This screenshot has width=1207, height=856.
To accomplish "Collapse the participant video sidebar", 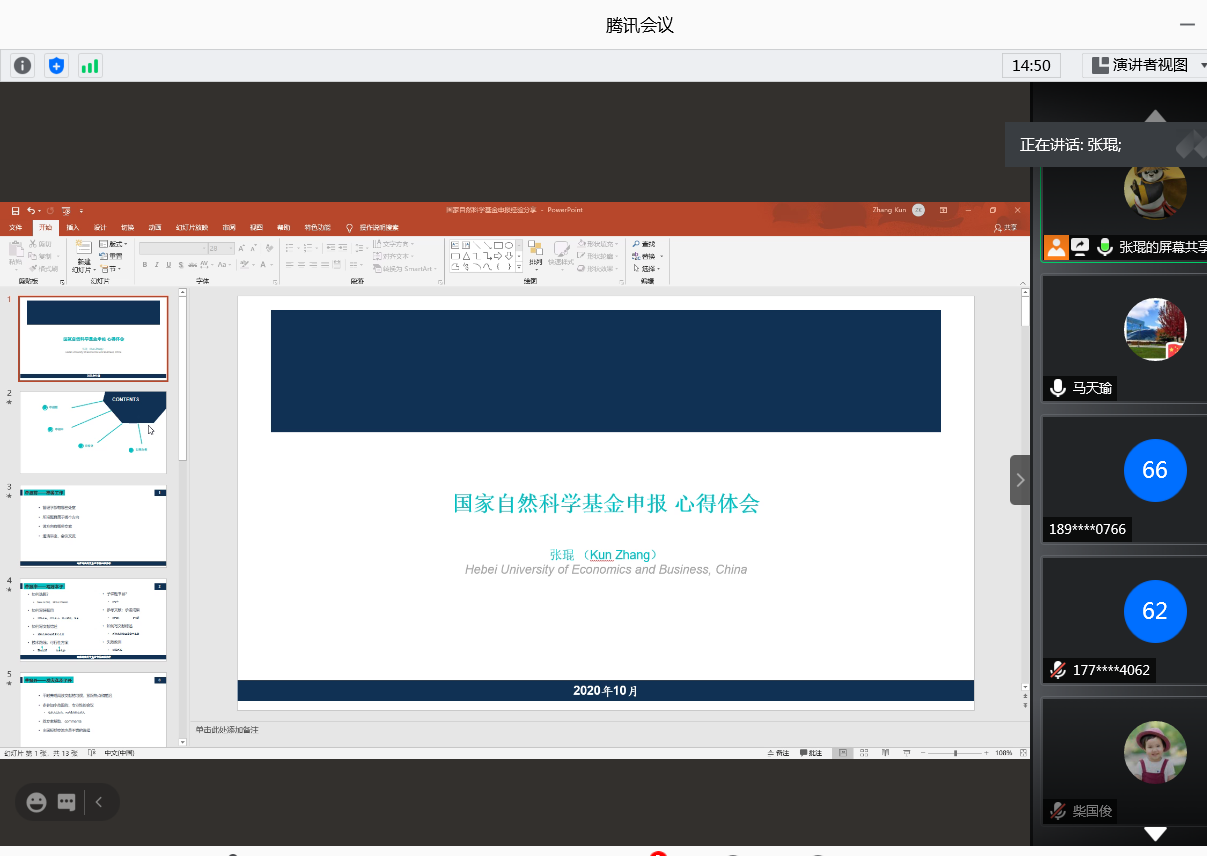I will tap(1019, 480).
